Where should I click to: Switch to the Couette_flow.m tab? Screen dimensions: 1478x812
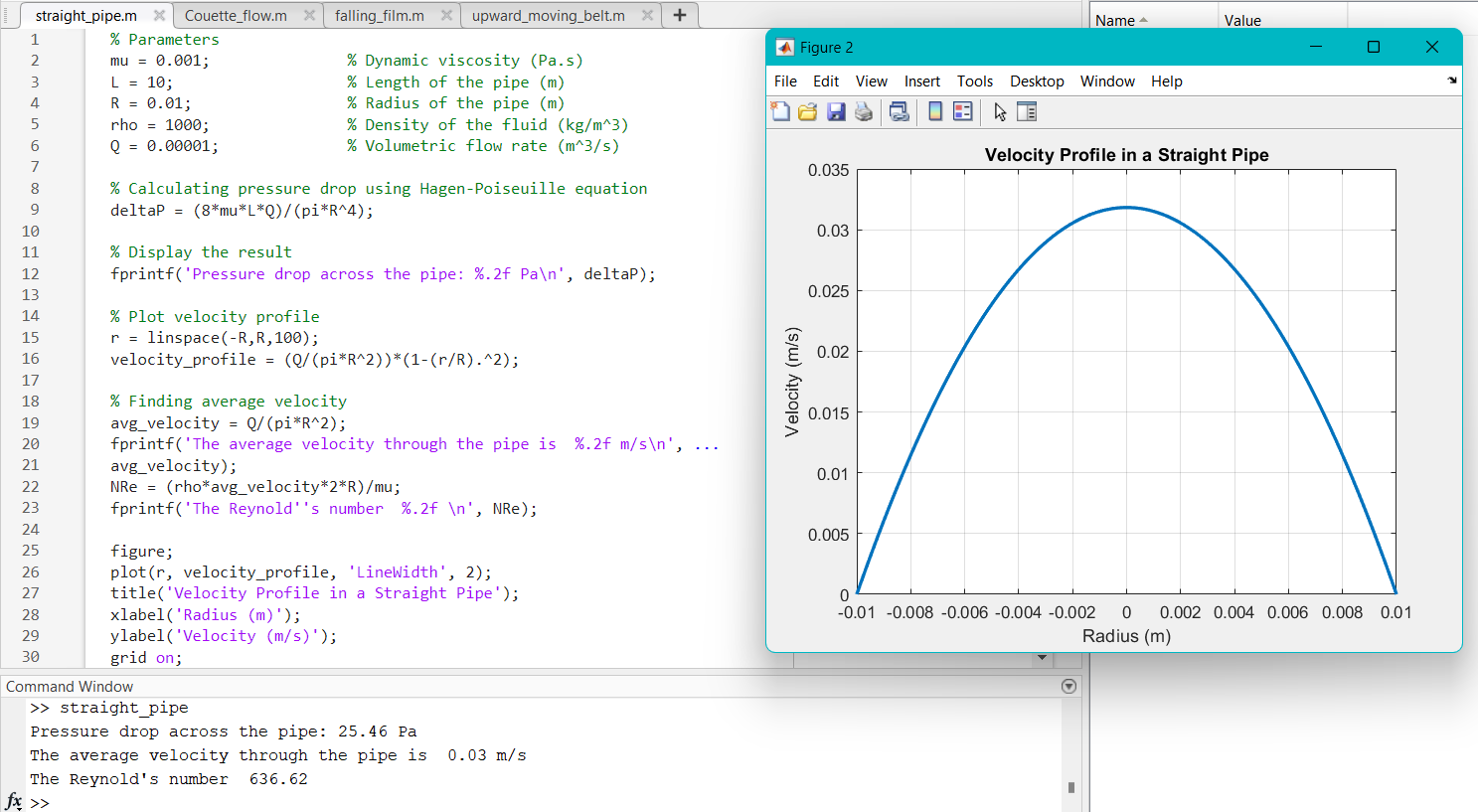pyautogui.click(x=236, y=16)
